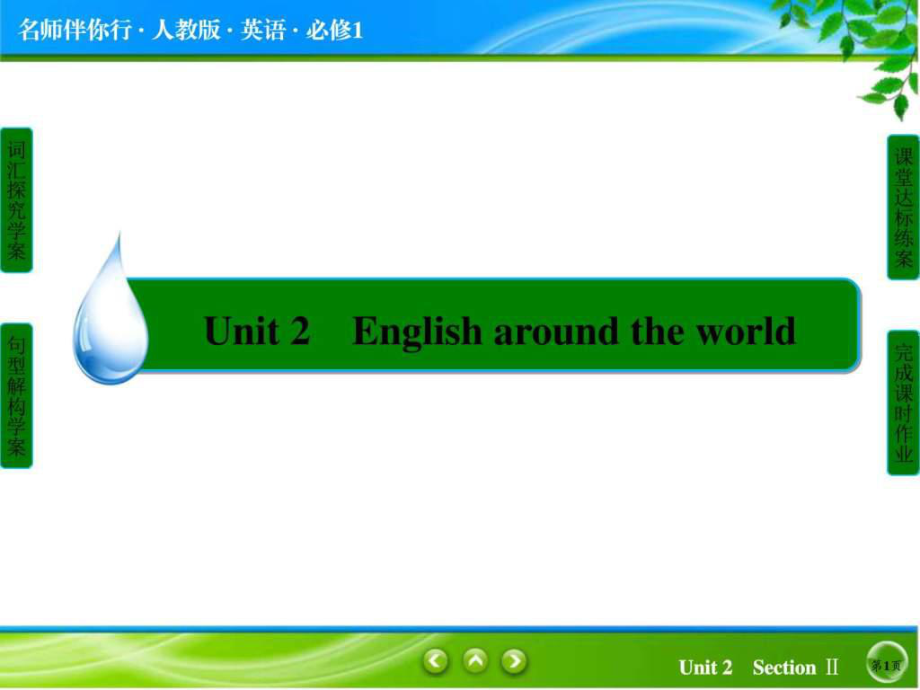Click 英语 in the top header

(263, 30)
